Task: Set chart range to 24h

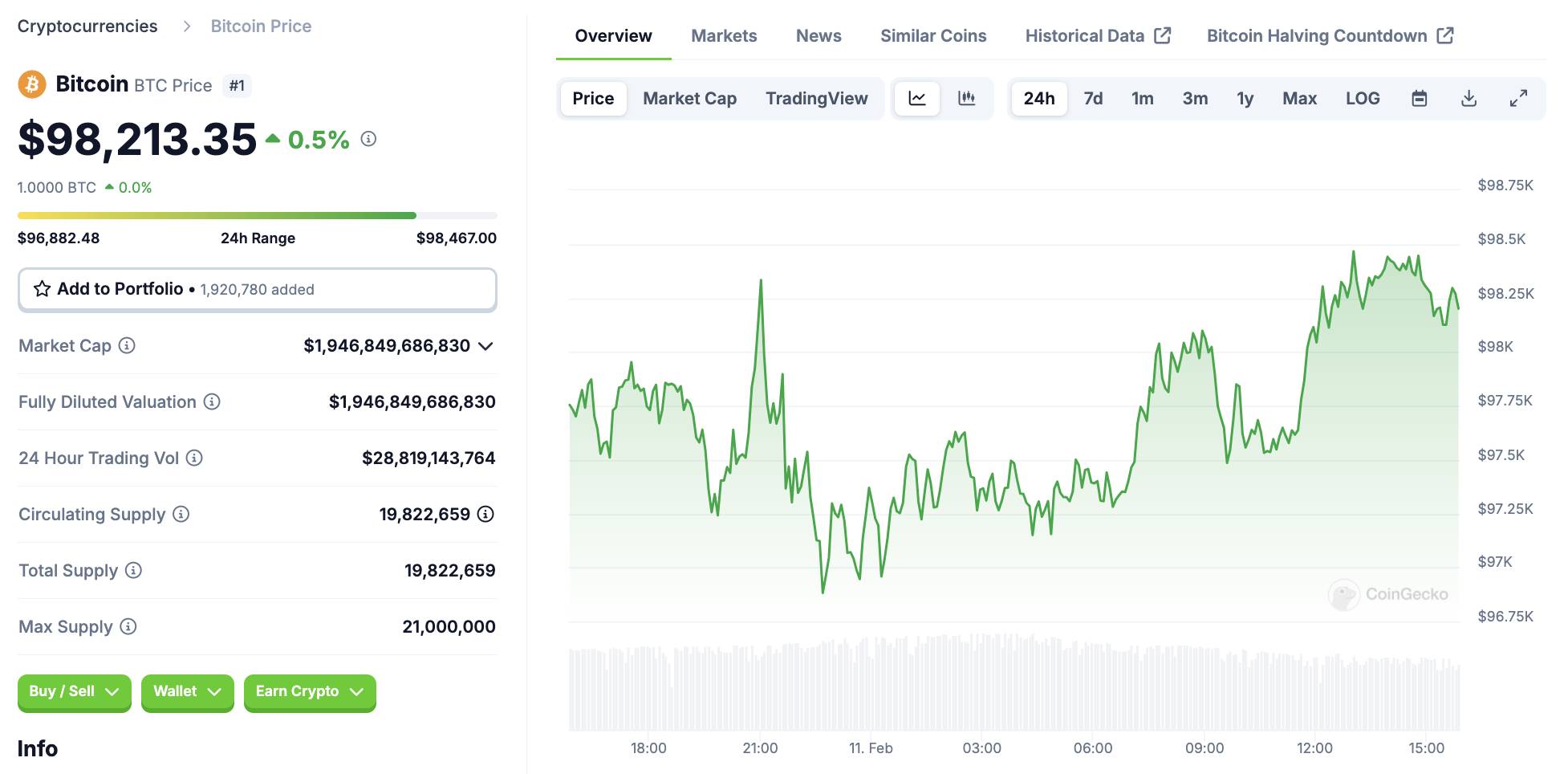Action: 1039,99
